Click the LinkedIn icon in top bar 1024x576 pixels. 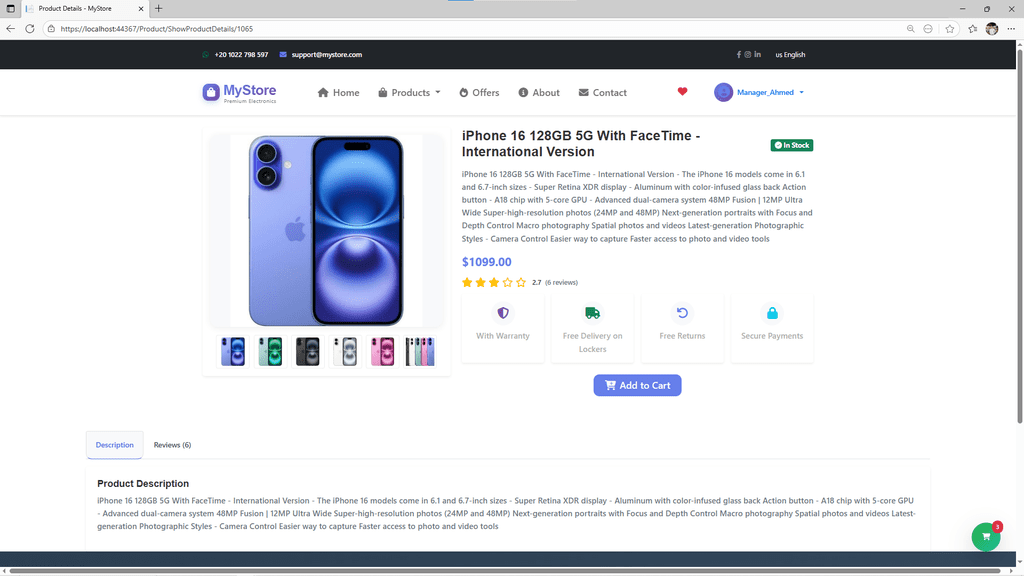758,55
